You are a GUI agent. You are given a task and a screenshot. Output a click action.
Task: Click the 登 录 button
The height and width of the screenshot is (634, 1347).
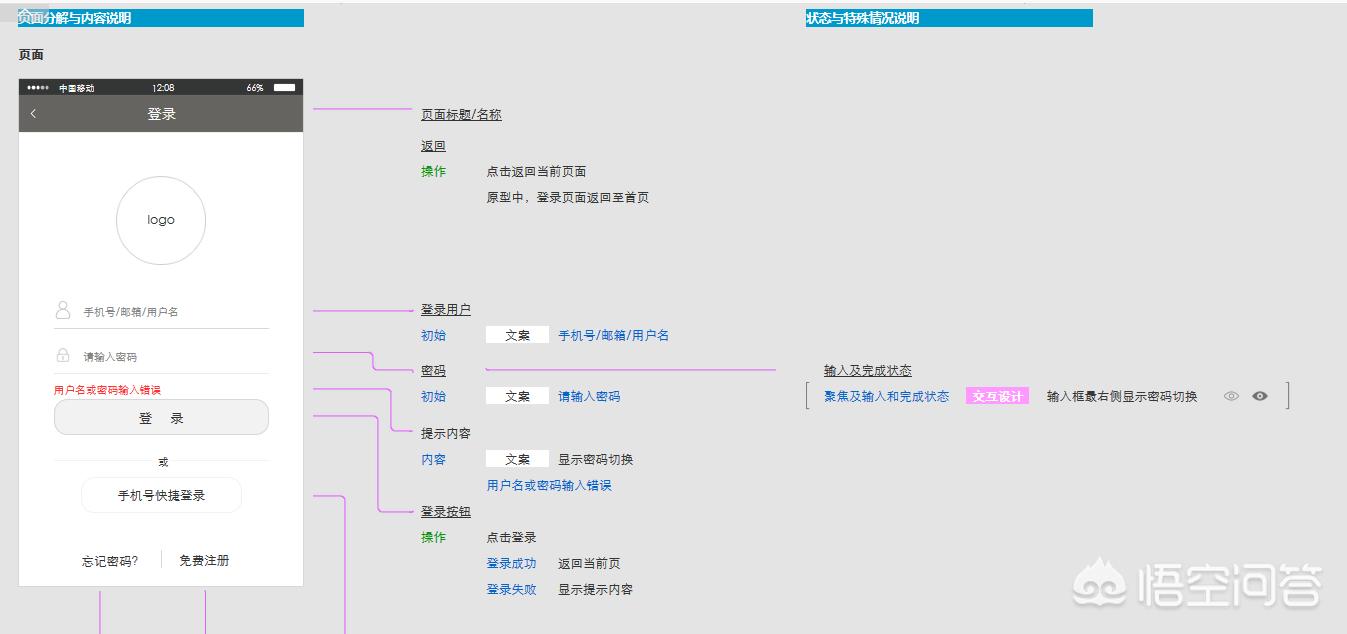[161, 418]
